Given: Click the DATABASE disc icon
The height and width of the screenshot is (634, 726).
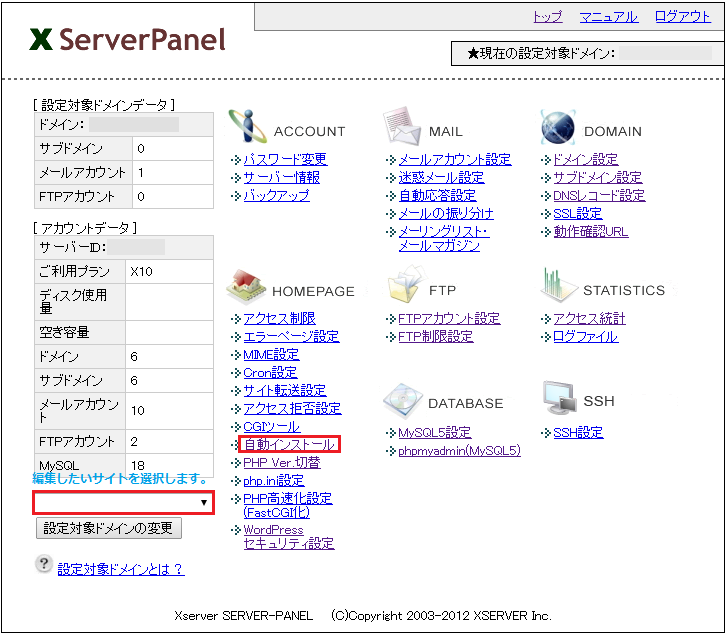Looking at the screenshot, I should [403, 400].
